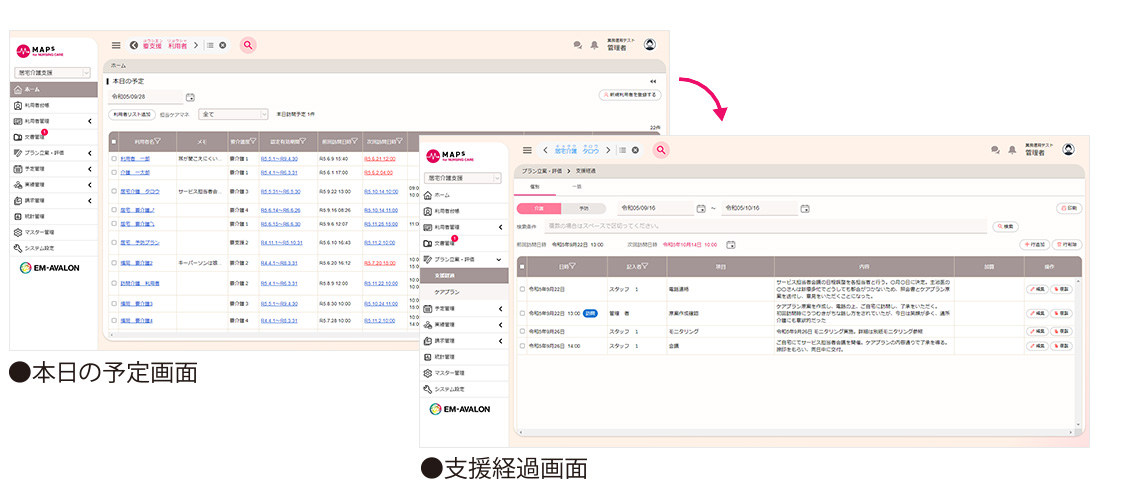
Task: Click 印刷 button in 支援経過 window
Action: click(x=1070, y=209)
